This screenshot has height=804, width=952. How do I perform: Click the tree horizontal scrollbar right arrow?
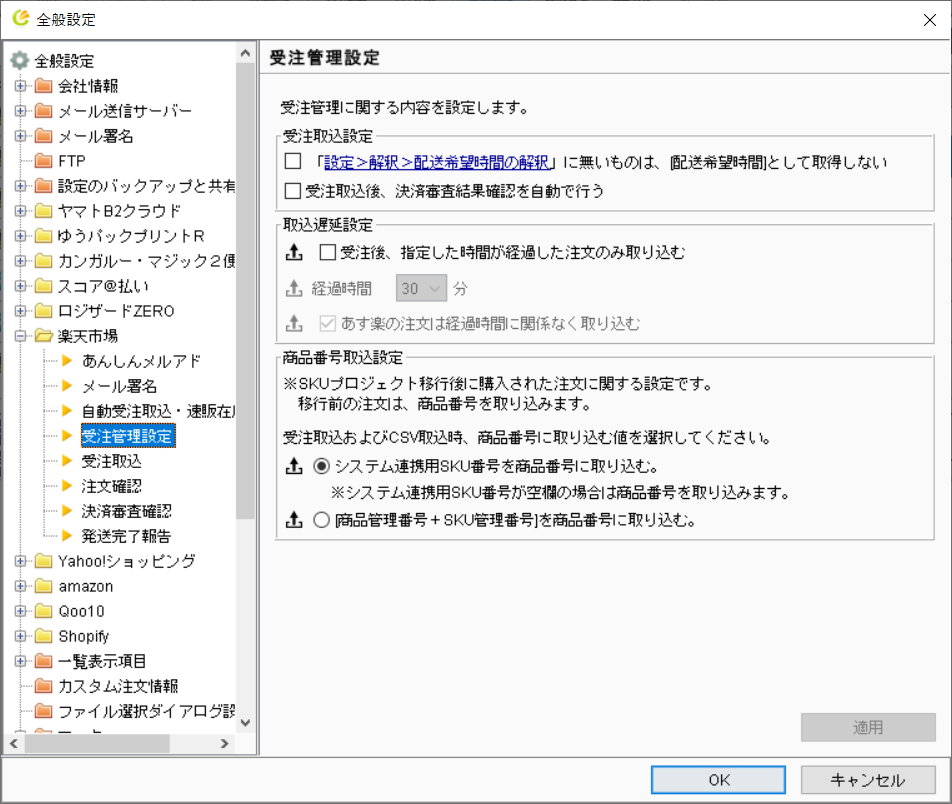[224, 743]
